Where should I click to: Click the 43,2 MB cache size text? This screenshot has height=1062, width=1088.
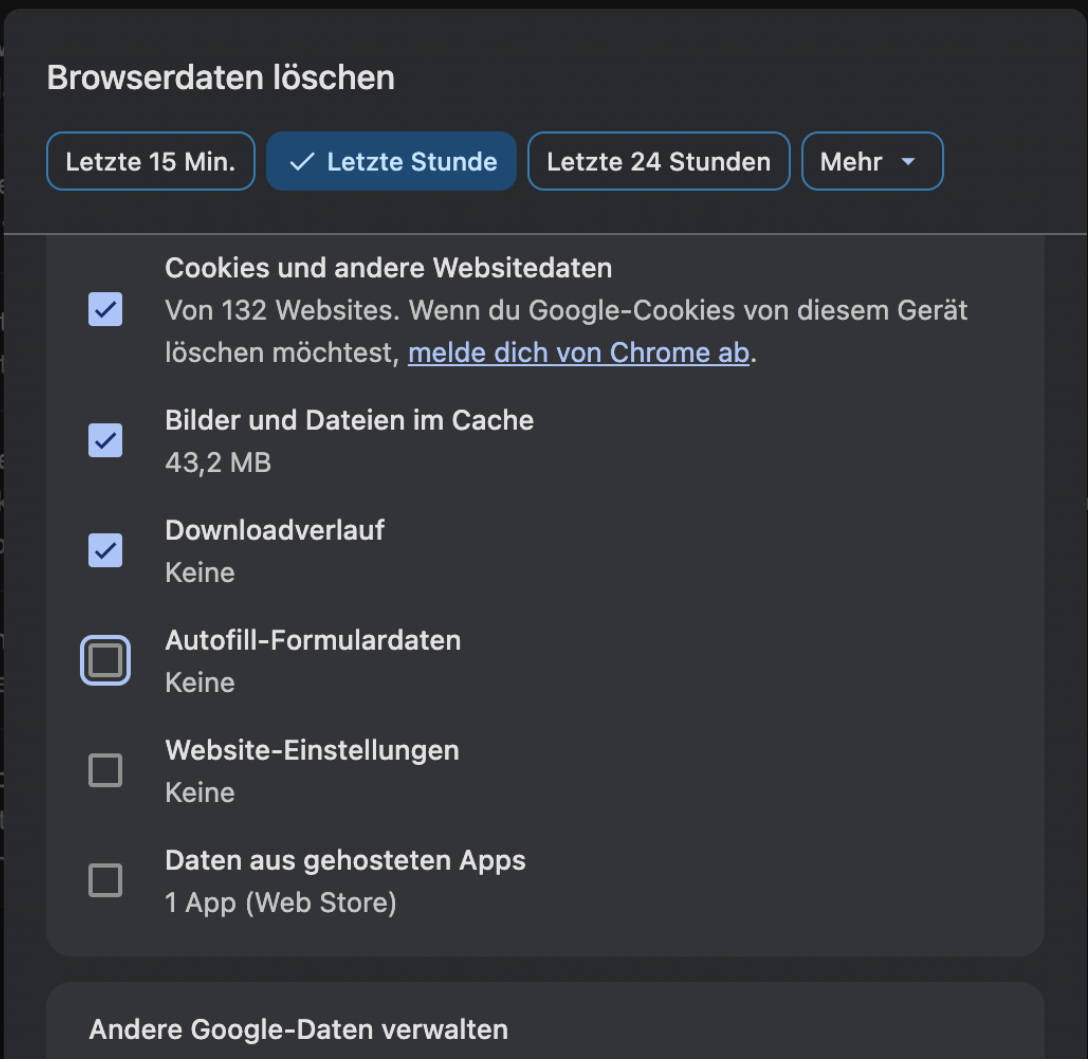pos(217,462)
